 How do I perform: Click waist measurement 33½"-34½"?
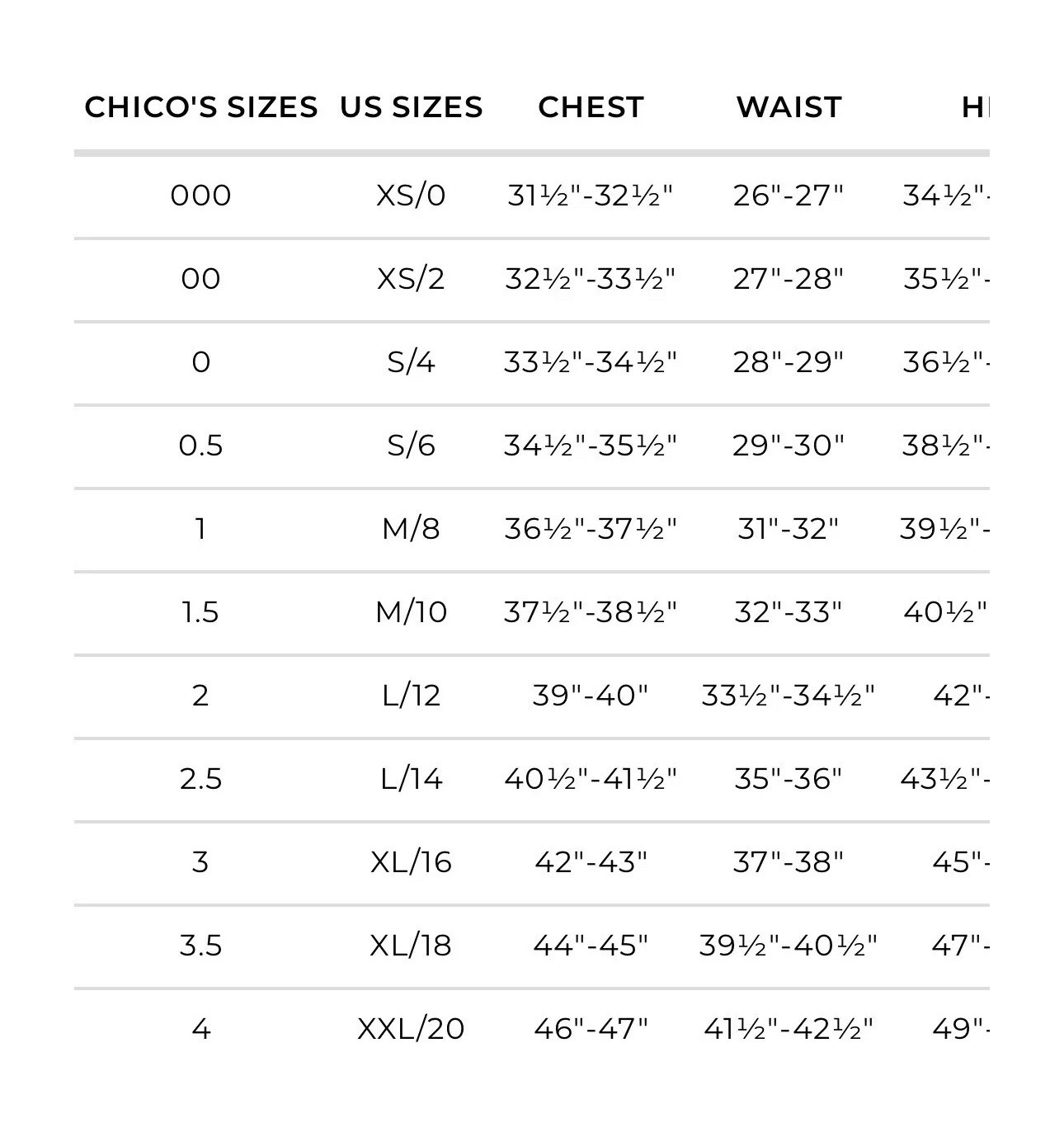pyautogui.click(x=789, y=696)
